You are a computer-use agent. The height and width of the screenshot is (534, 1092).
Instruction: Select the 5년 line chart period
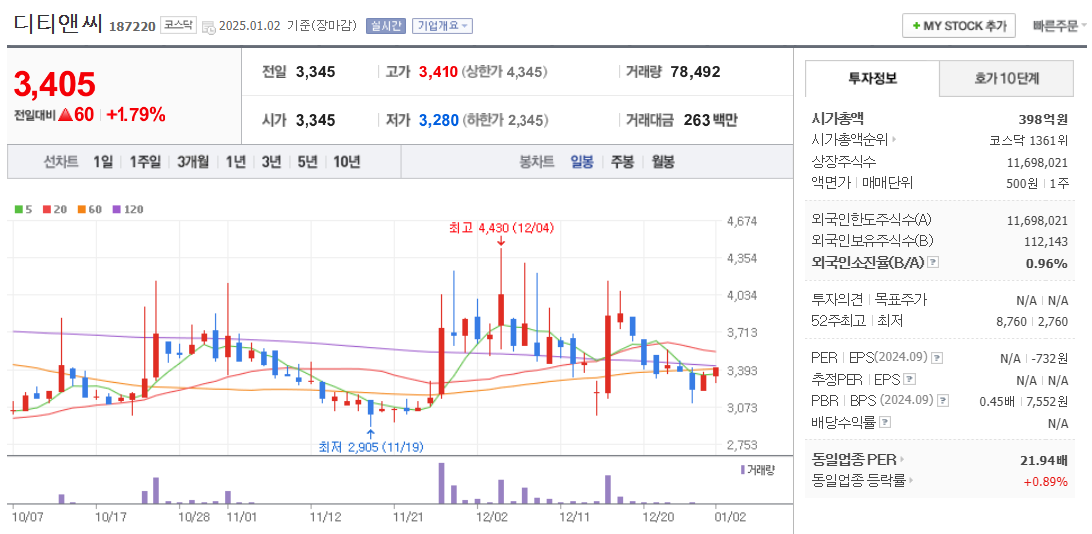(x=307, y=162)
